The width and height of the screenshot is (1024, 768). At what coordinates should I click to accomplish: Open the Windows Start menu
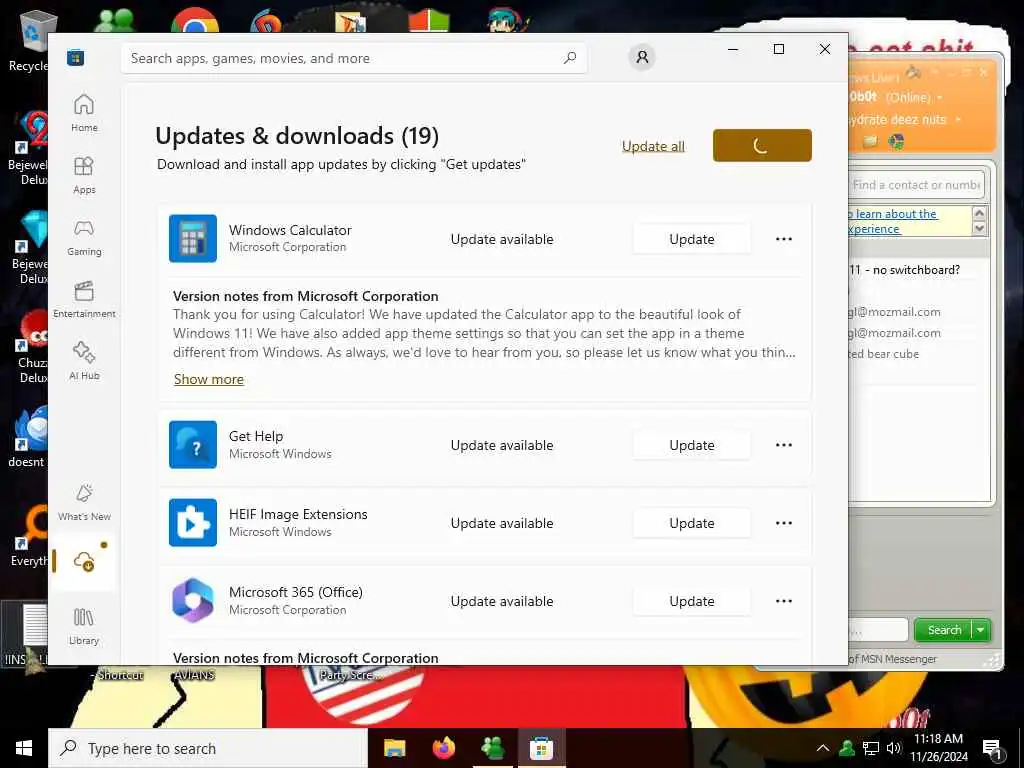(24, 748)
